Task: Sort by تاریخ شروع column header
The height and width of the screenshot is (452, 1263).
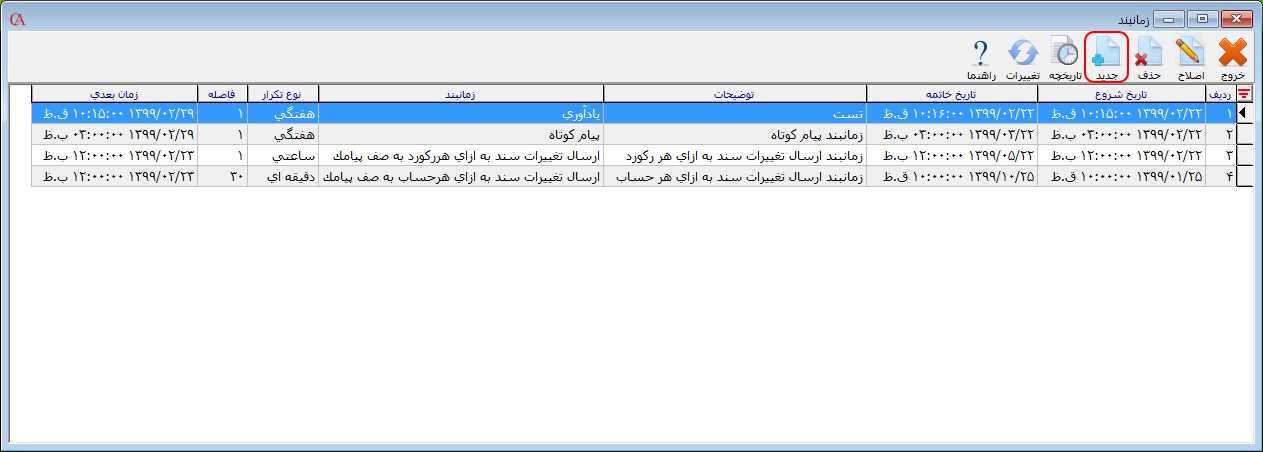Action: point(1121,94)
